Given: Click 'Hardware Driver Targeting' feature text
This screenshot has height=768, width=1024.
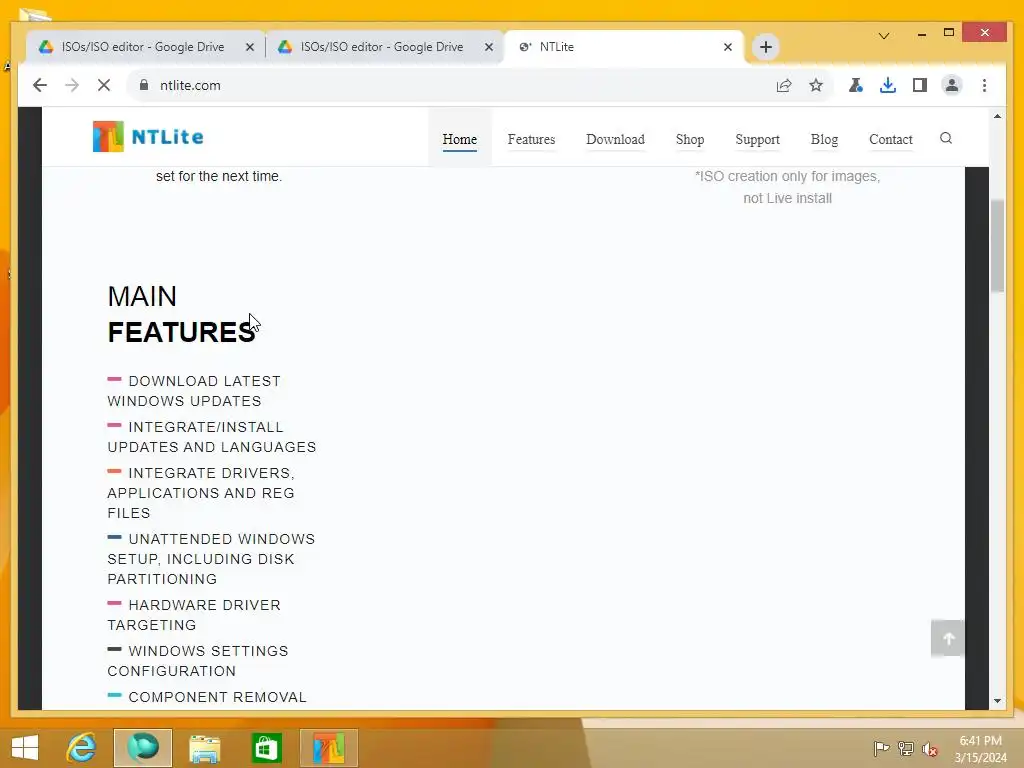Looking at the screenshot, I should click(194, 615).
